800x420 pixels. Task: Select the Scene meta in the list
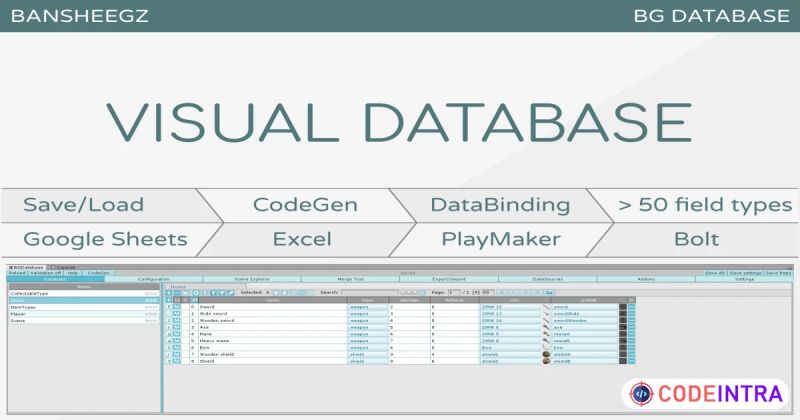[x=84, y=320]
